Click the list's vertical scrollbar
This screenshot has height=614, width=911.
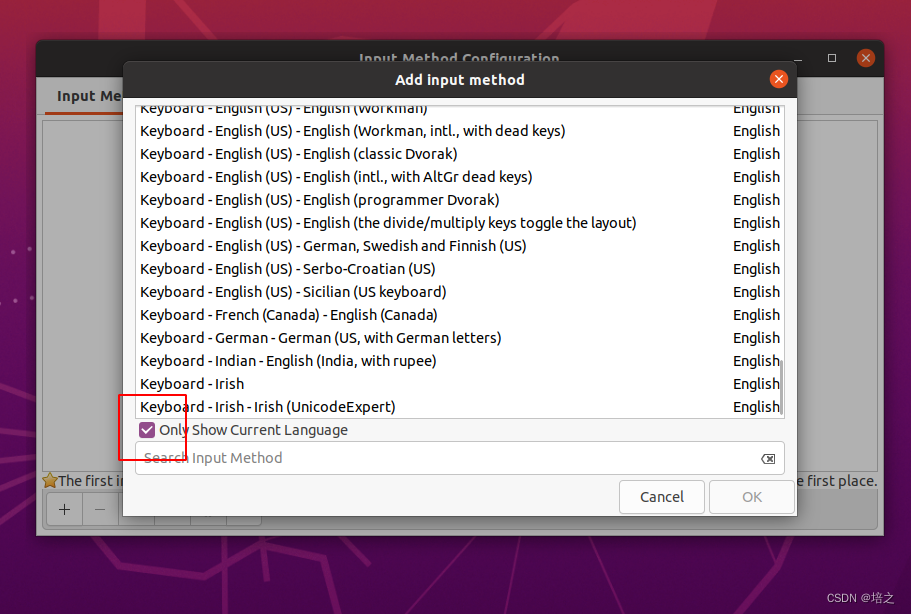pos(782,386)
